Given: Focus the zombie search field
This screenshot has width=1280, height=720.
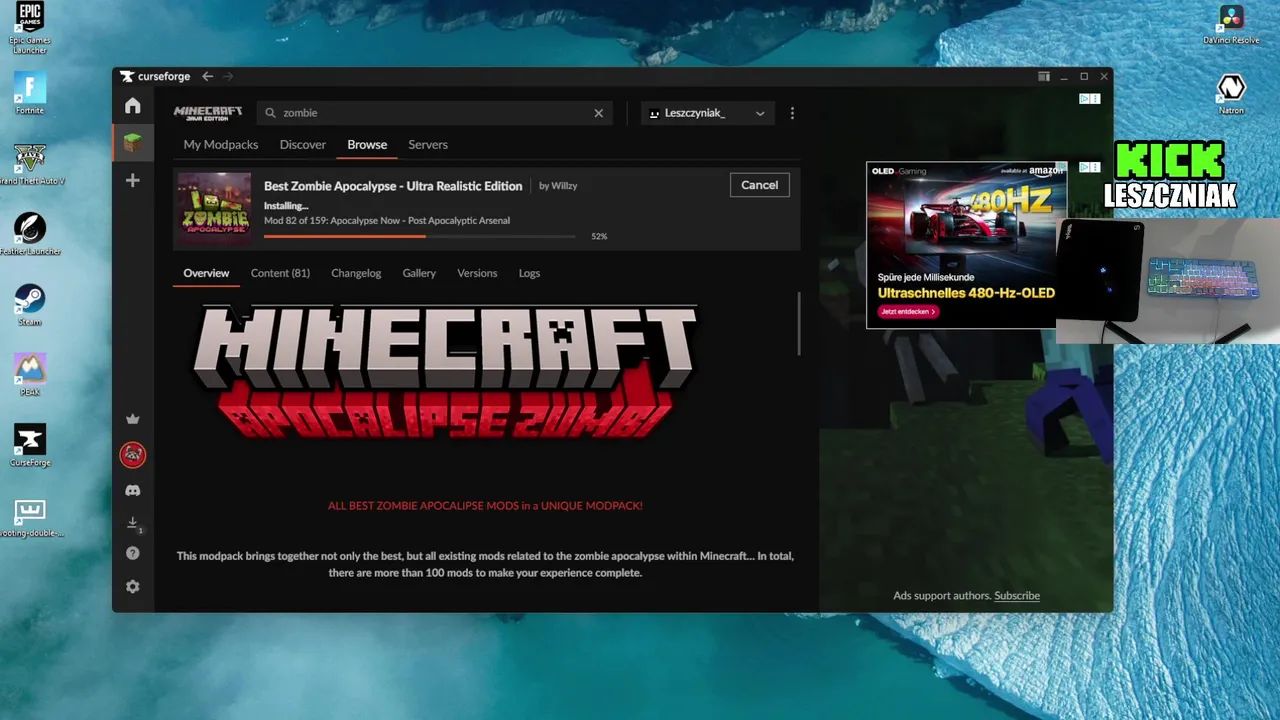Looking at the screenshot, I should tap(435, 113).
